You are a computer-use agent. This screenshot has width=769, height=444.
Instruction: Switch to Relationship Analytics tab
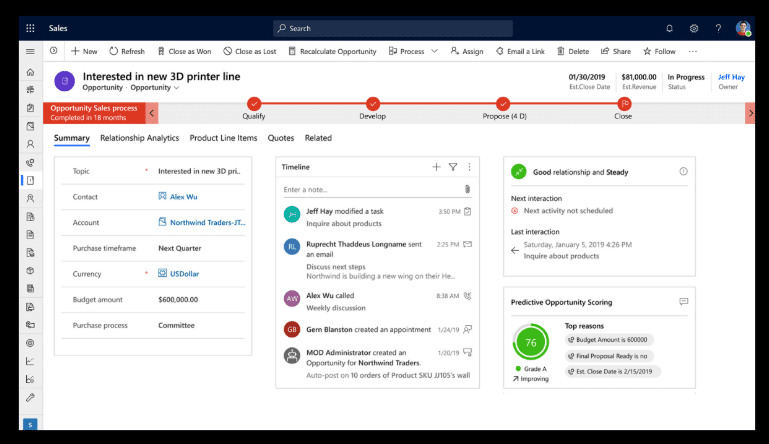pos(139,138)
